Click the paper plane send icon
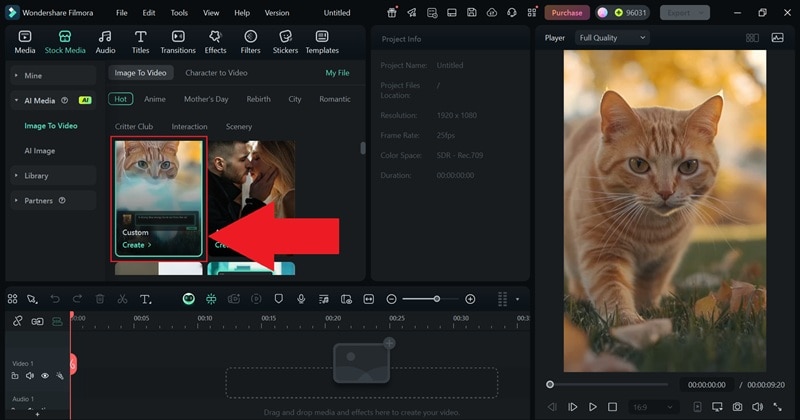800x420 pixels. (412, 13)
